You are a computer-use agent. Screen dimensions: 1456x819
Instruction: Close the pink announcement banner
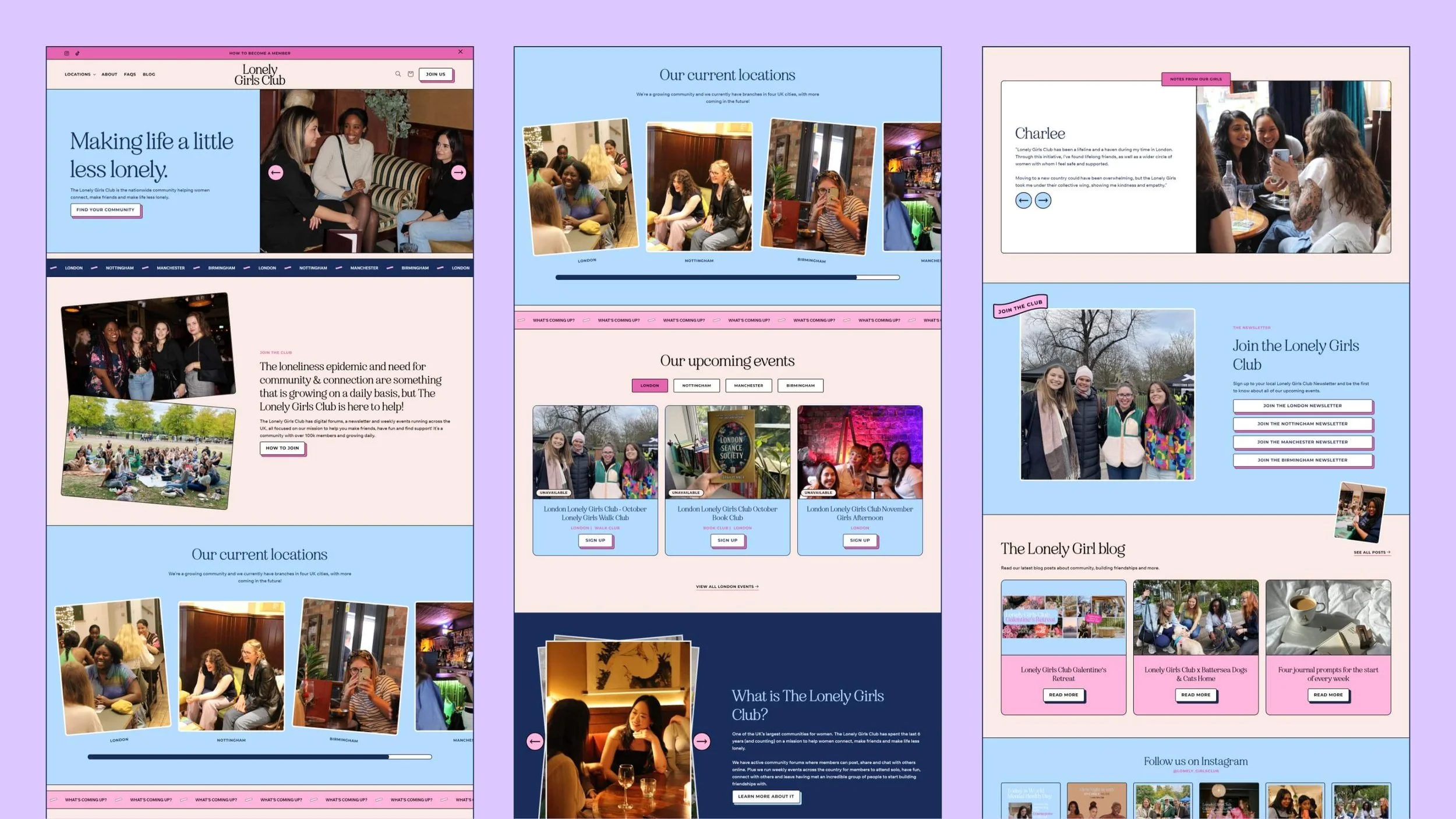[x=460, y=52]
